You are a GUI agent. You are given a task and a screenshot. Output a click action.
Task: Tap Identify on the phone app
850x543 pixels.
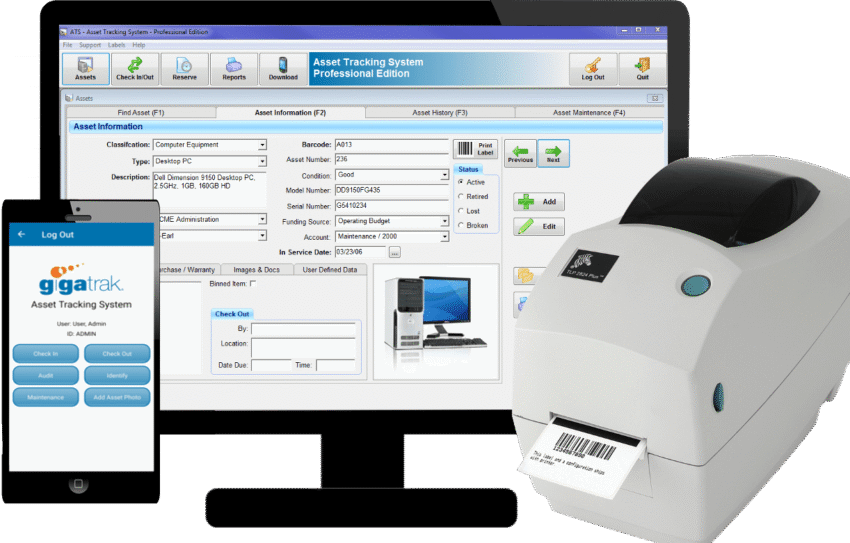[117, 375]
